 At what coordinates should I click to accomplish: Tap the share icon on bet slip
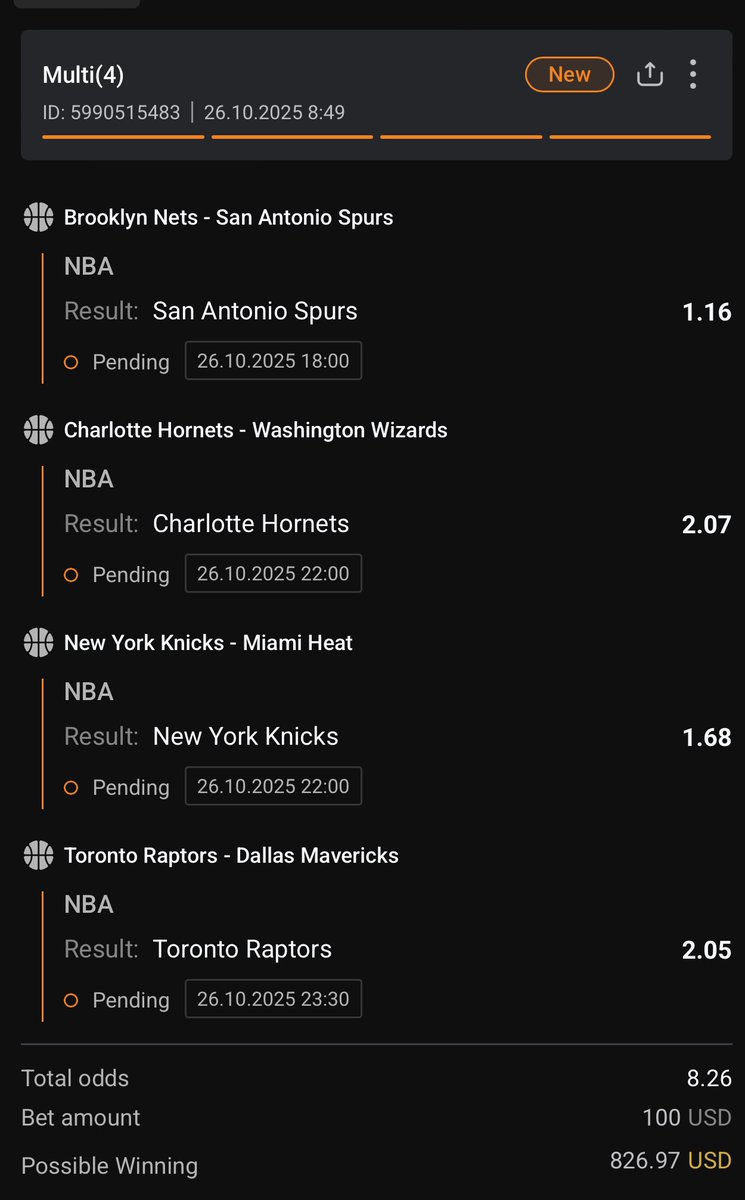(650, 75)
